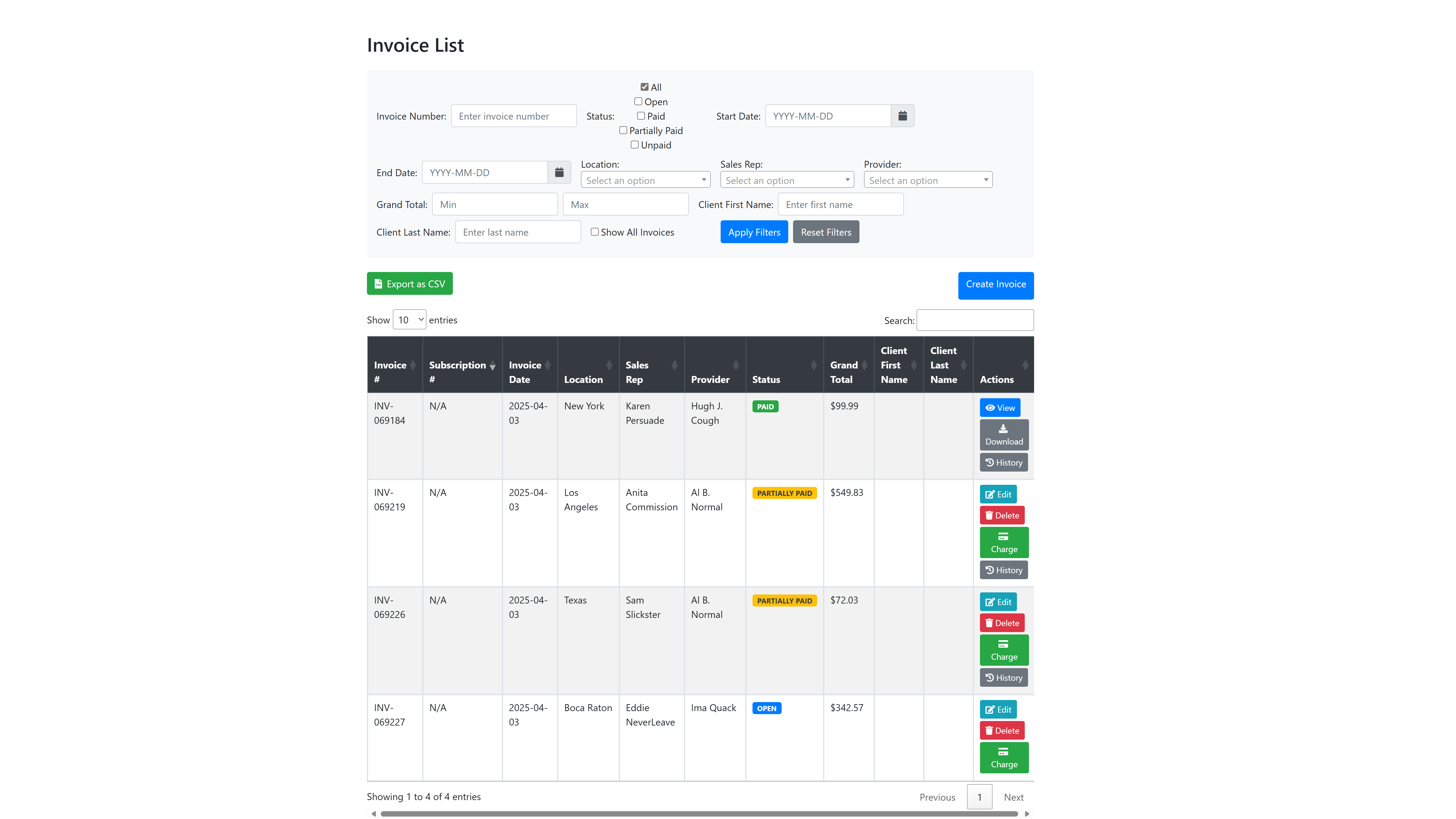Open History for invoice INV-069219
Screen dimensions: 1456x819
(x=1003, y=570)
